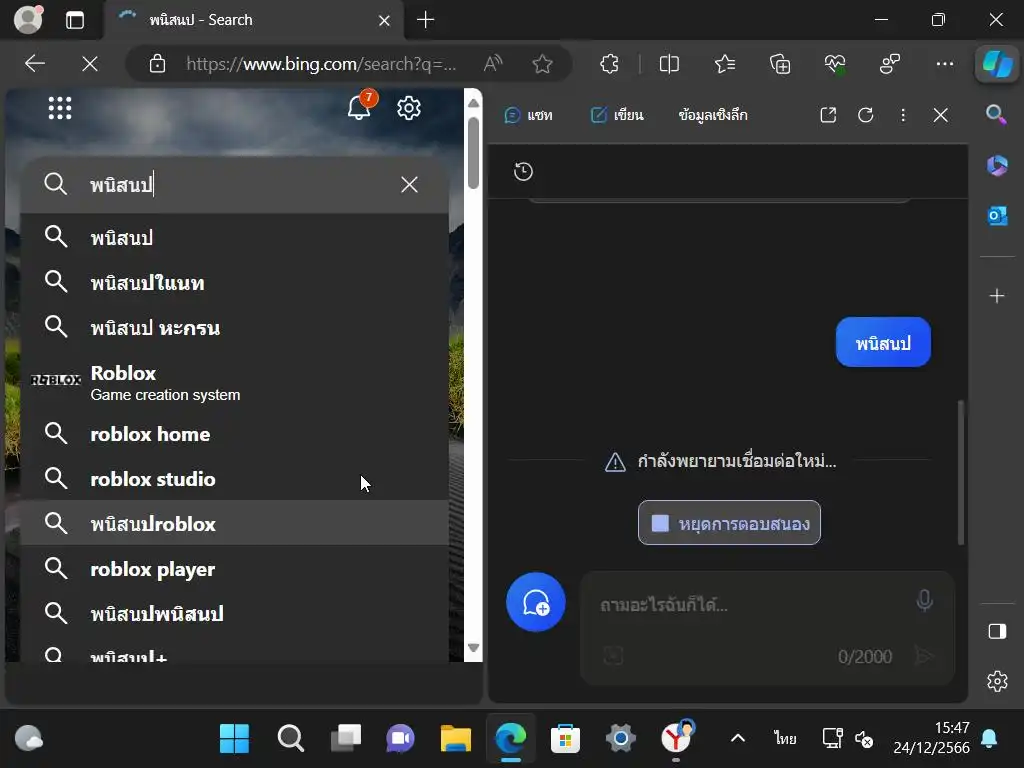Show hidden system tray icons
The image size is (1024, 768).
tap(737, 739)
